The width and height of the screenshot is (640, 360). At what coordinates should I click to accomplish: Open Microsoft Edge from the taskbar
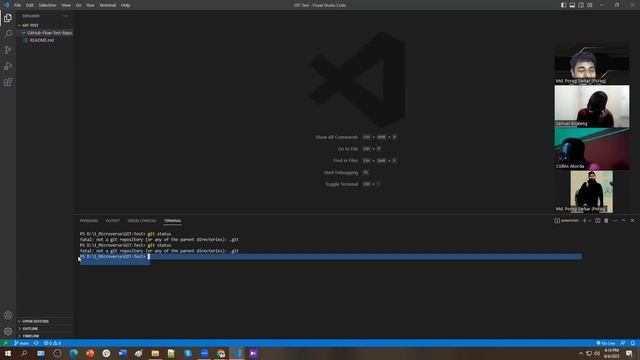pos(73,353)
